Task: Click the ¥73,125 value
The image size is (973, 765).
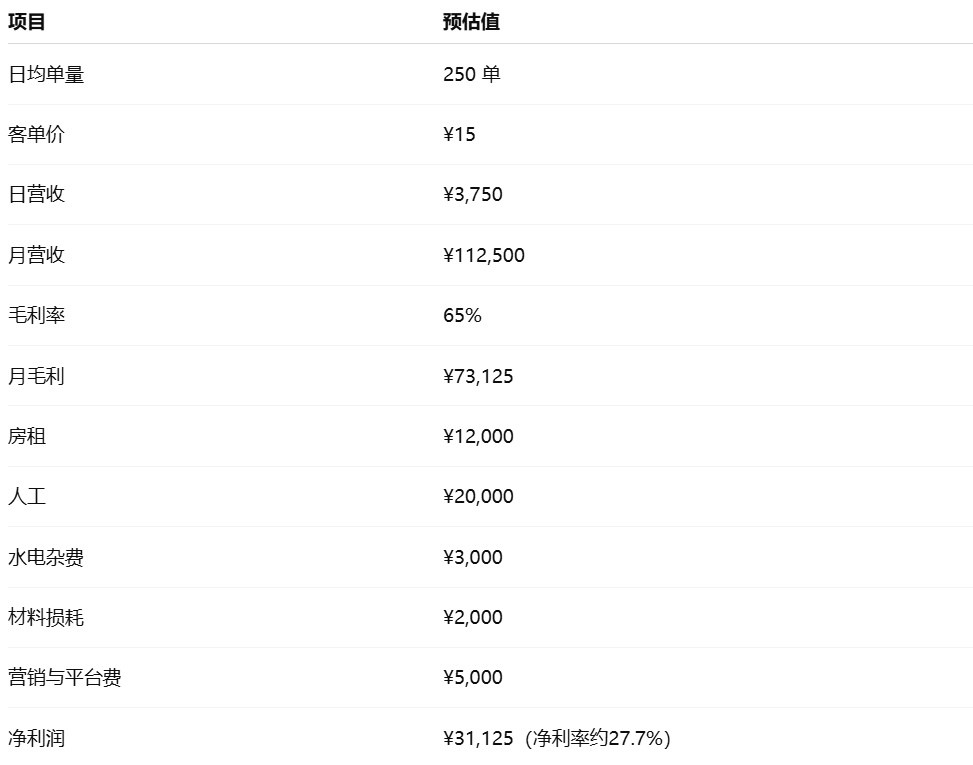Action: click(x=478, y=376)
